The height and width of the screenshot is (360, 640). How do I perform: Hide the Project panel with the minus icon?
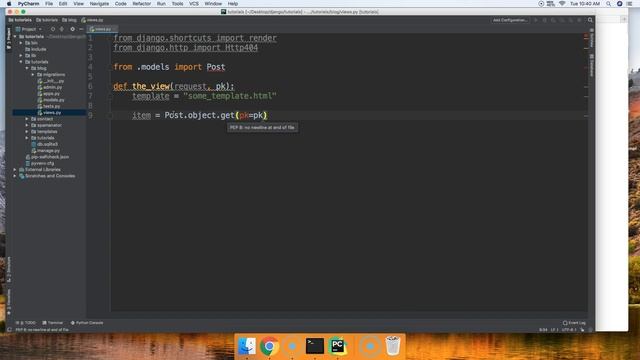click(x=81, y=29)
